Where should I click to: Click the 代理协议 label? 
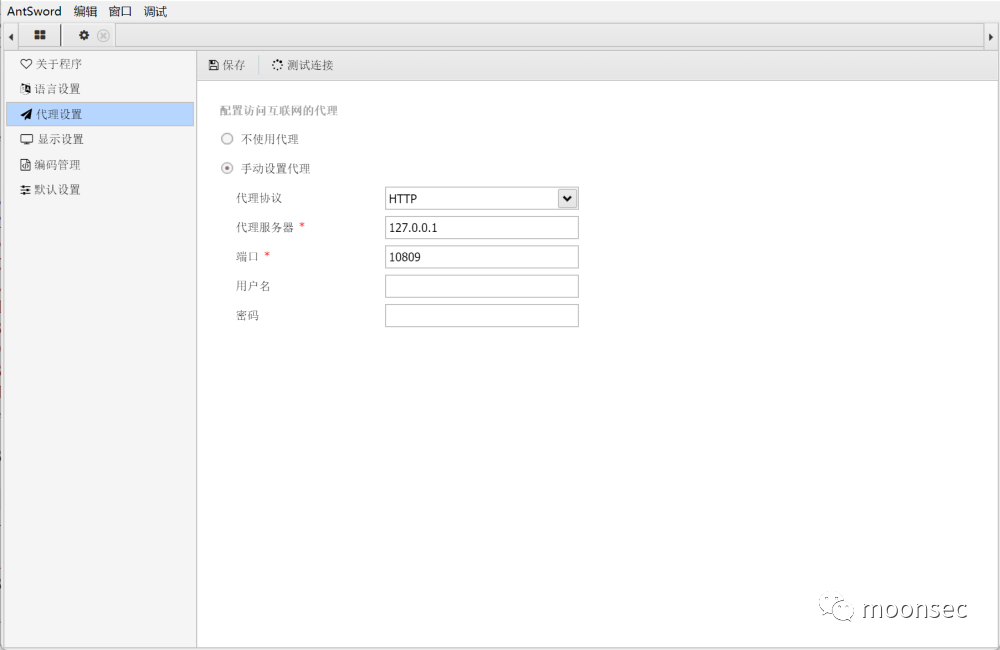tap(259, 198)
